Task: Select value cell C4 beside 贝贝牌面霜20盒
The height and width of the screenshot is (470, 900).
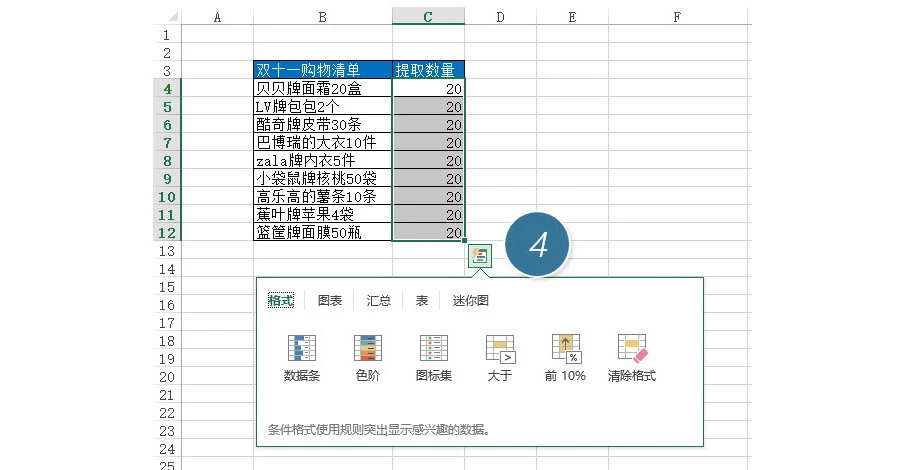Action: pos(428,88)
